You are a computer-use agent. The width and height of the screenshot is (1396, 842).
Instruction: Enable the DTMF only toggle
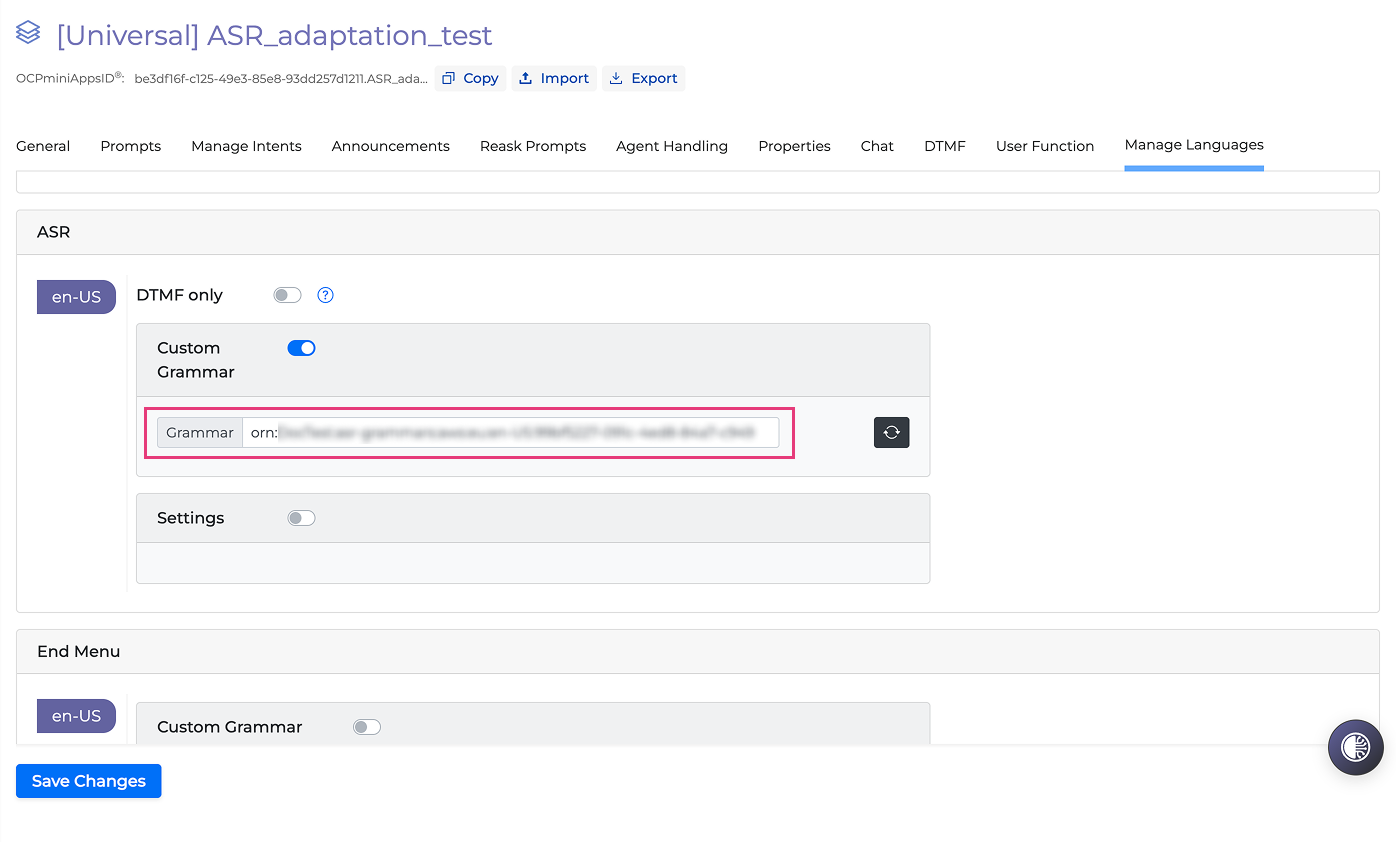[287, 295]
